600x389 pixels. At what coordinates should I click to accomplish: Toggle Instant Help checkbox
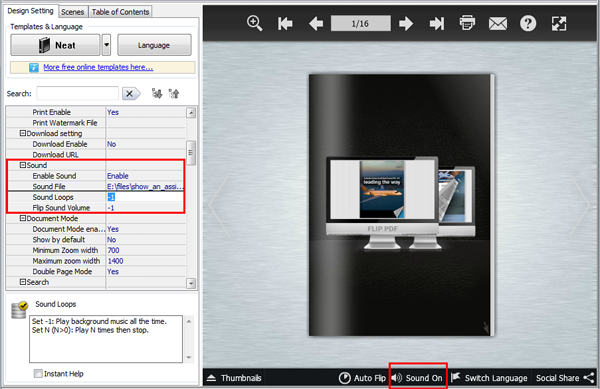click(x=38, y=373)
